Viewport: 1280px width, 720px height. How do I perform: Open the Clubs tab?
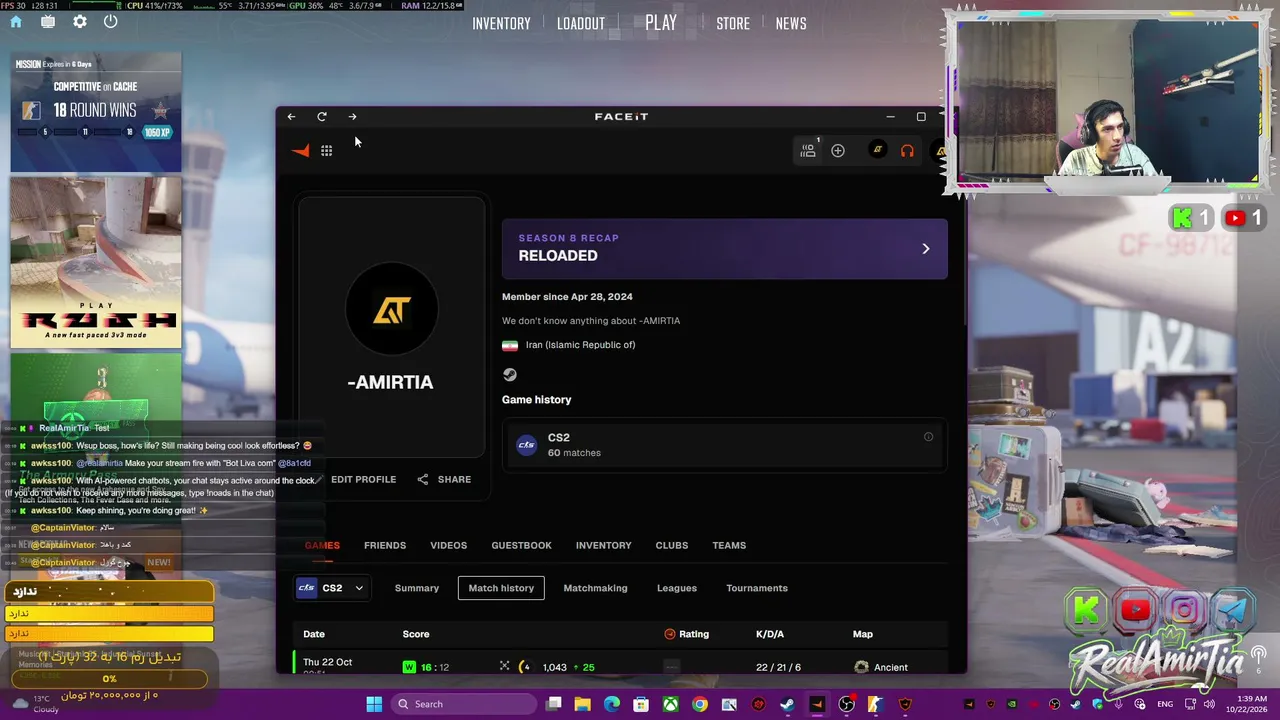672,545
